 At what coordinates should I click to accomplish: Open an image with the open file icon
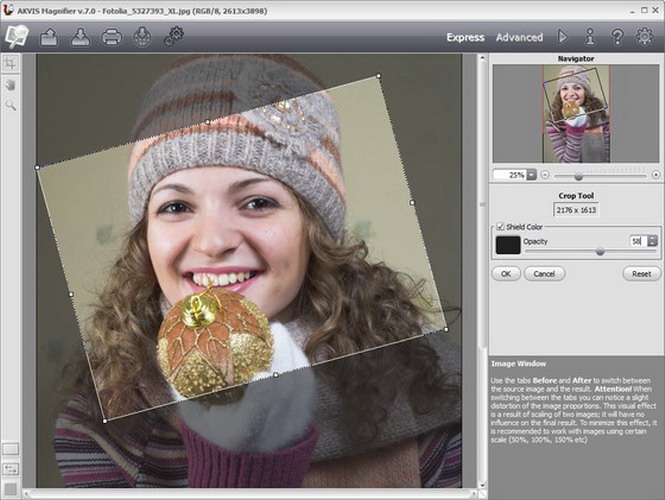point(49,37)
